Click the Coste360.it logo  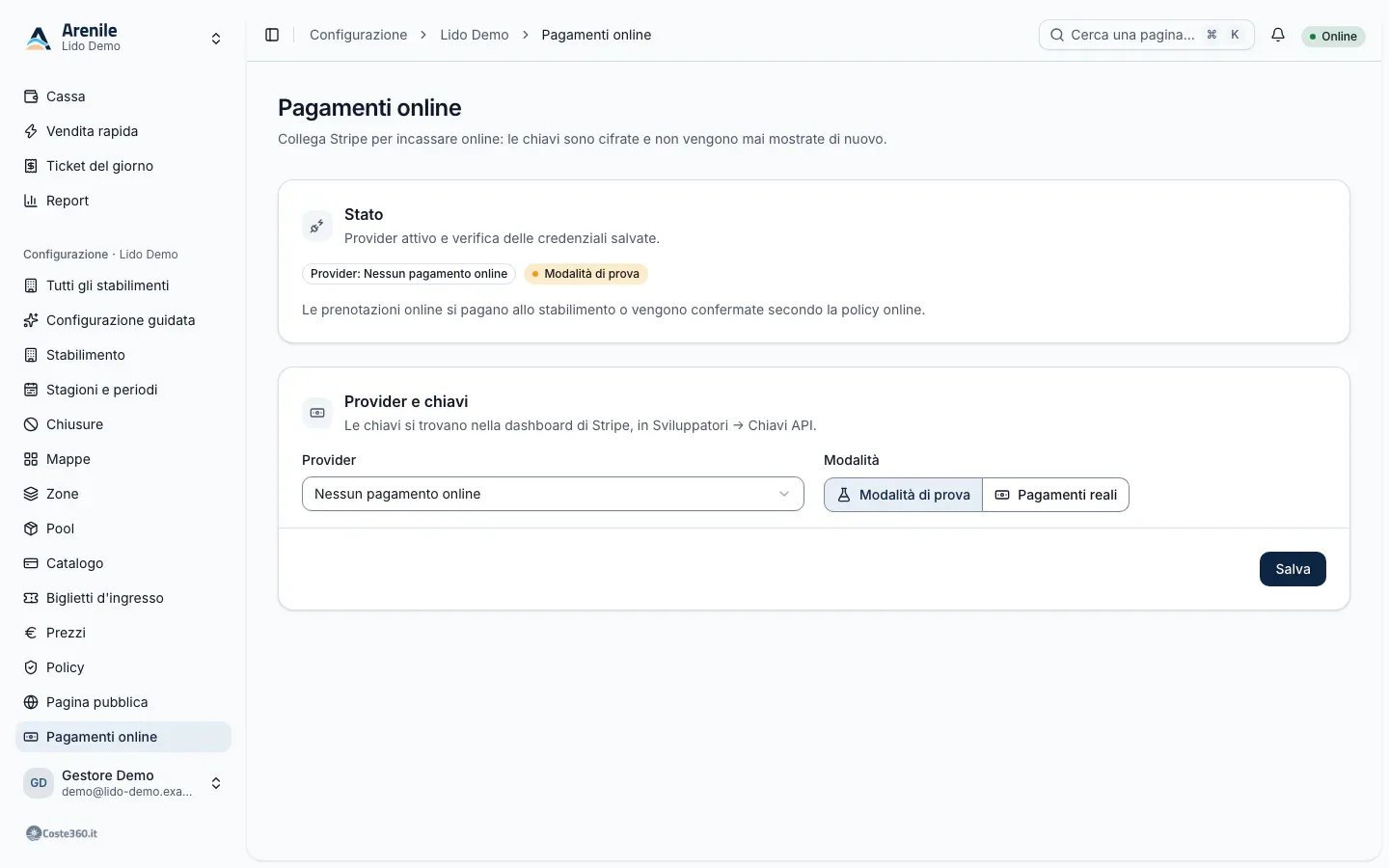coord(62,833)
